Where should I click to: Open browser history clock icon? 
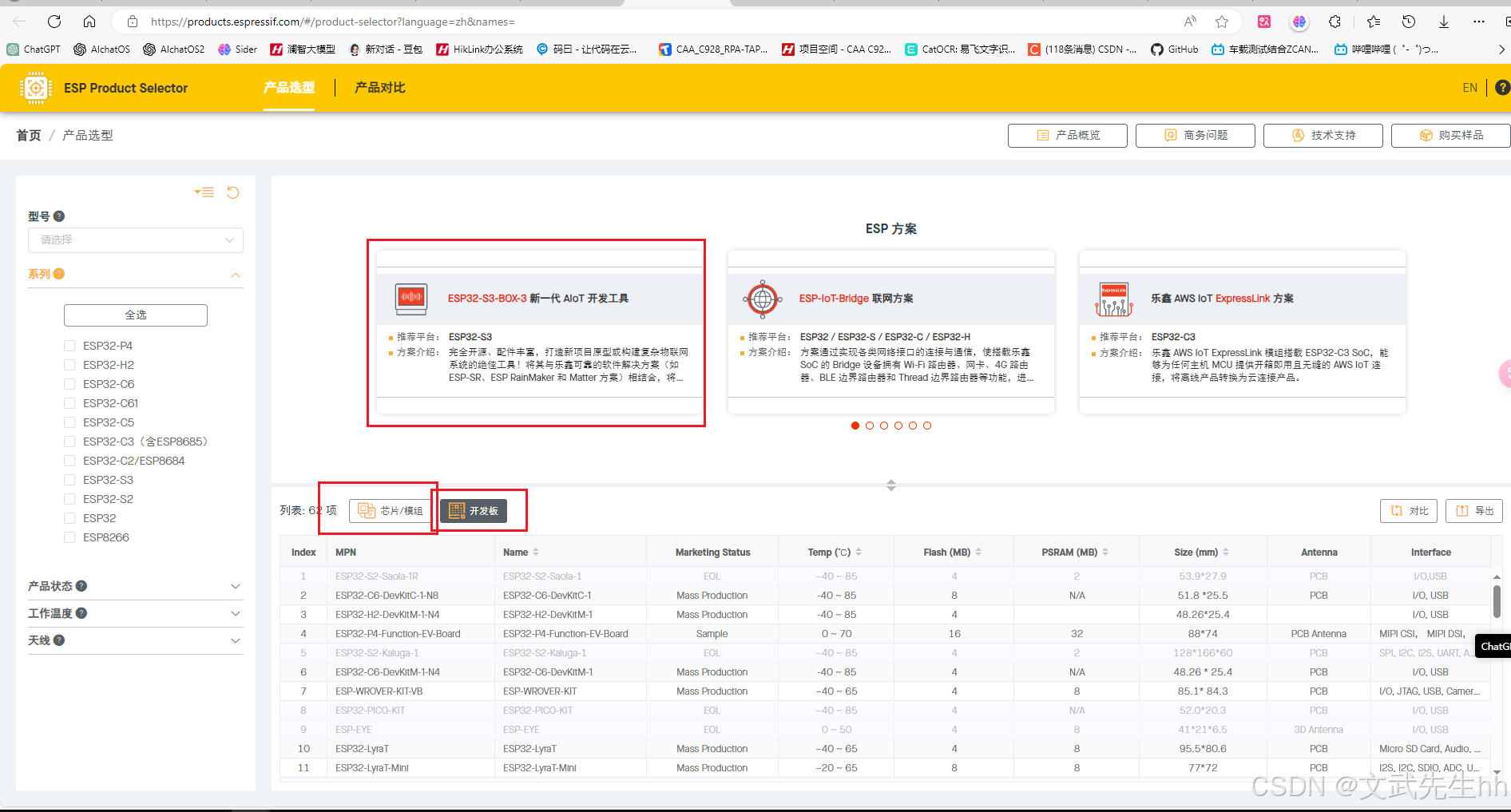[1409, 22]
